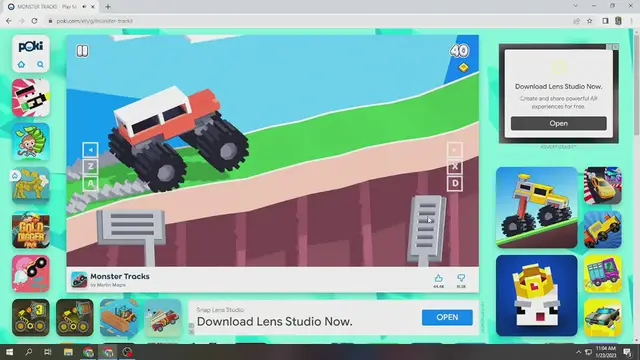Open the gray car on yellow game thumbnail
This screenshot has height=360, width=640.
point(602,318)
